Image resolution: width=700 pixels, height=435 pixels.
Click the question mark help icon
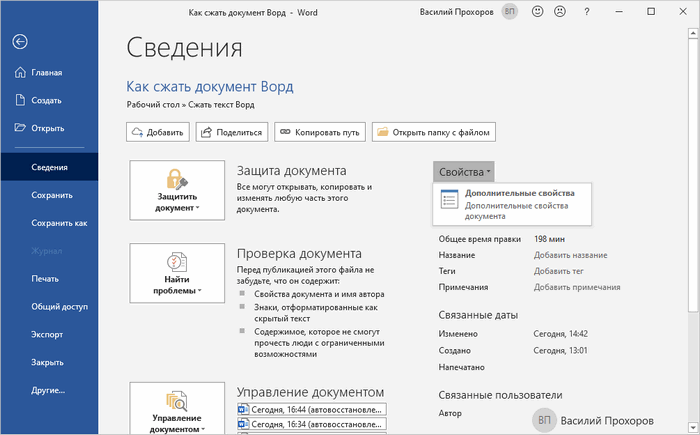coord(587,12)
